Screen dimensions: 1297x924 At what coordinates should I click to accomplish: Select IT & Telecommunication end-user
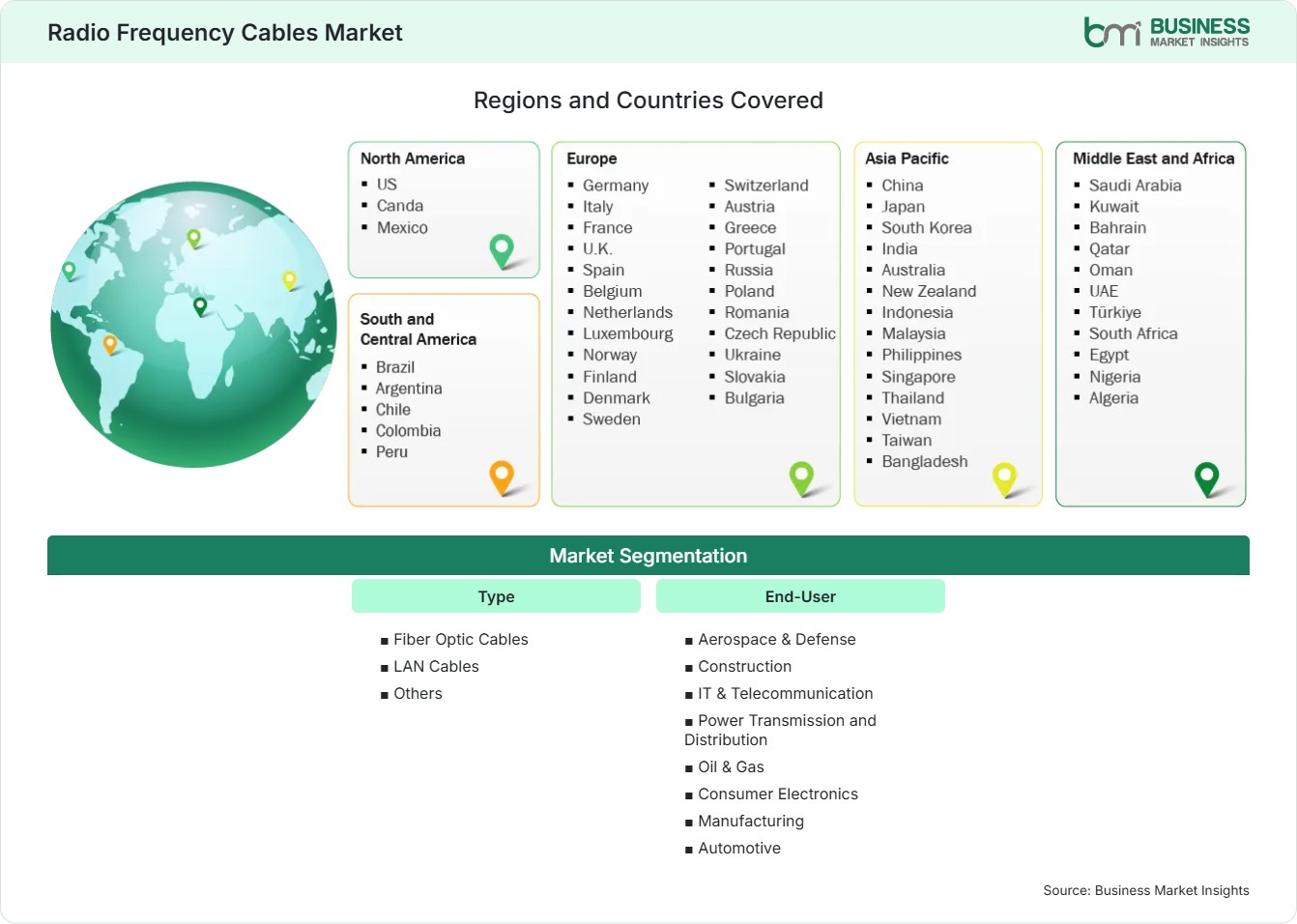coord(786,693)
